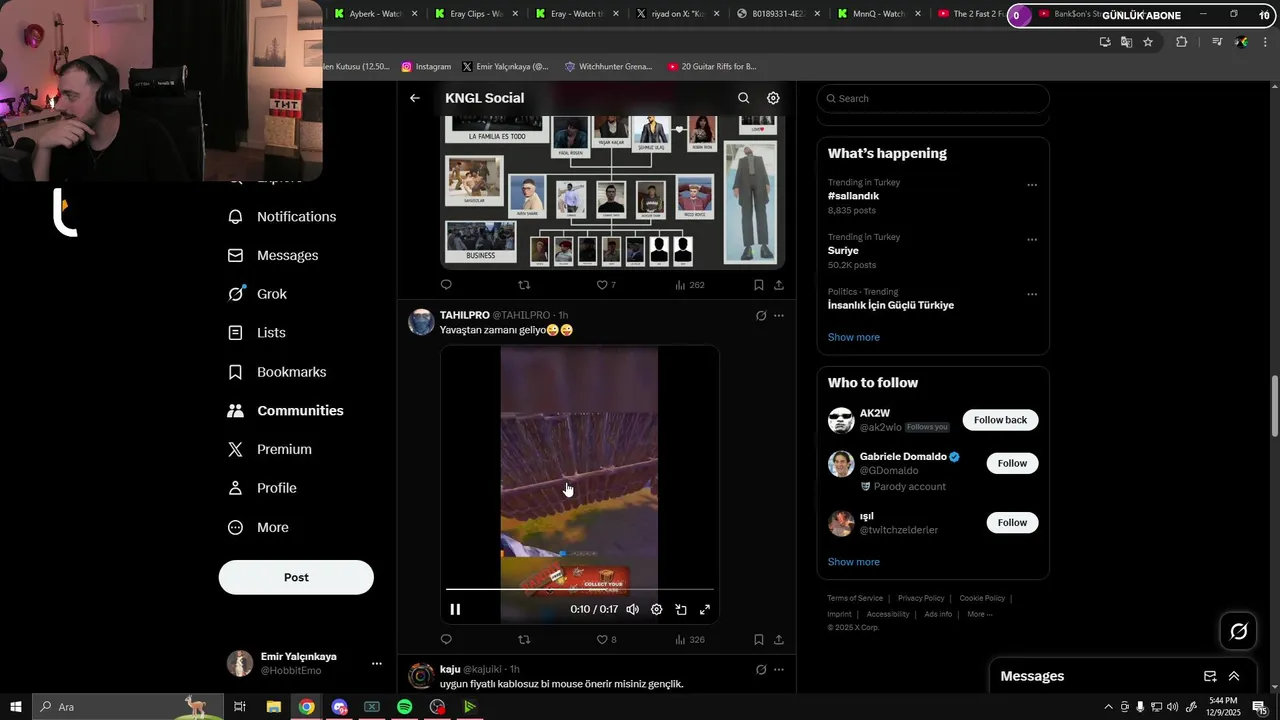View analytics of post with 262 views
This screenshot has height=720, width=1280.
point(690,285)
